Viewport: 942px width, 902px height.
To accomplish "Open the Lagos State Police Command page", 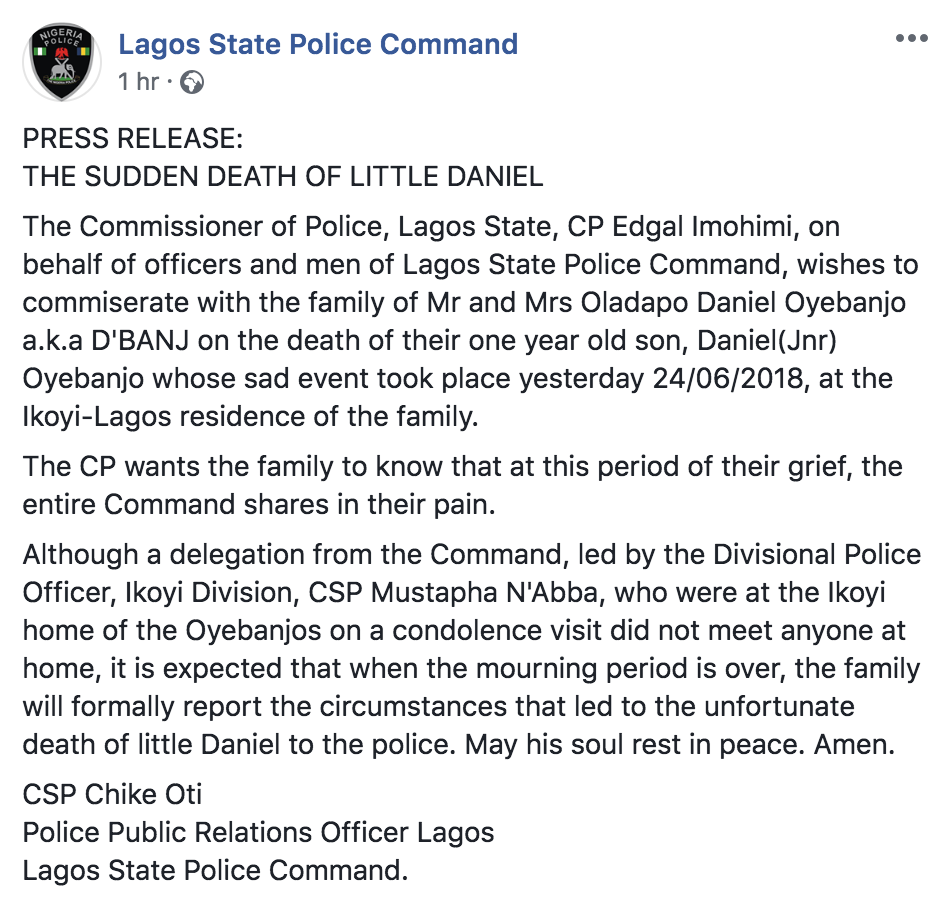I will 319,43.
